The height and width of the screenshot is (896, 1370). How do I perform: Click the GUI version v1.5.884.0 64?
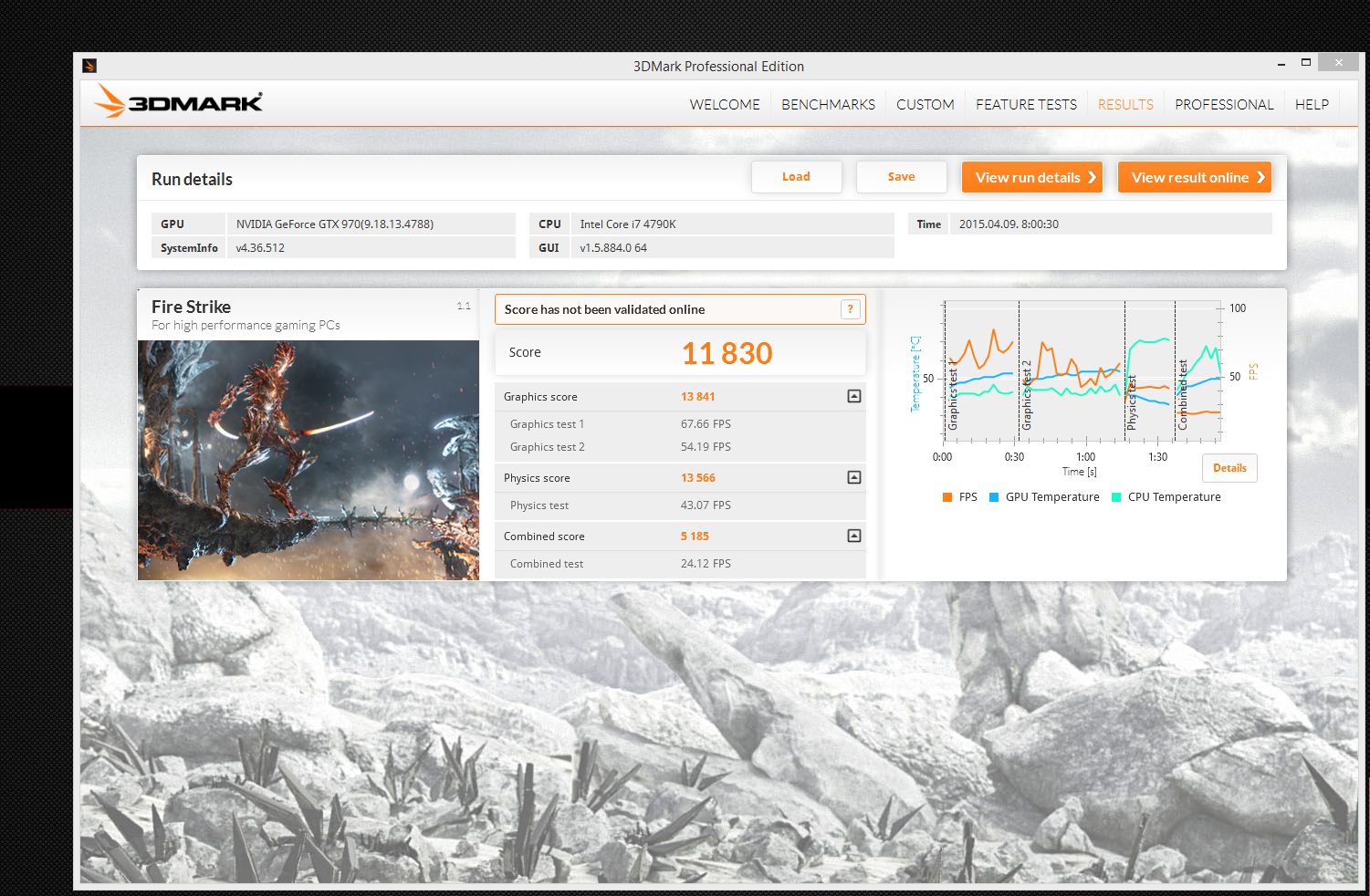pyautogui.click(x=613, y=247)
